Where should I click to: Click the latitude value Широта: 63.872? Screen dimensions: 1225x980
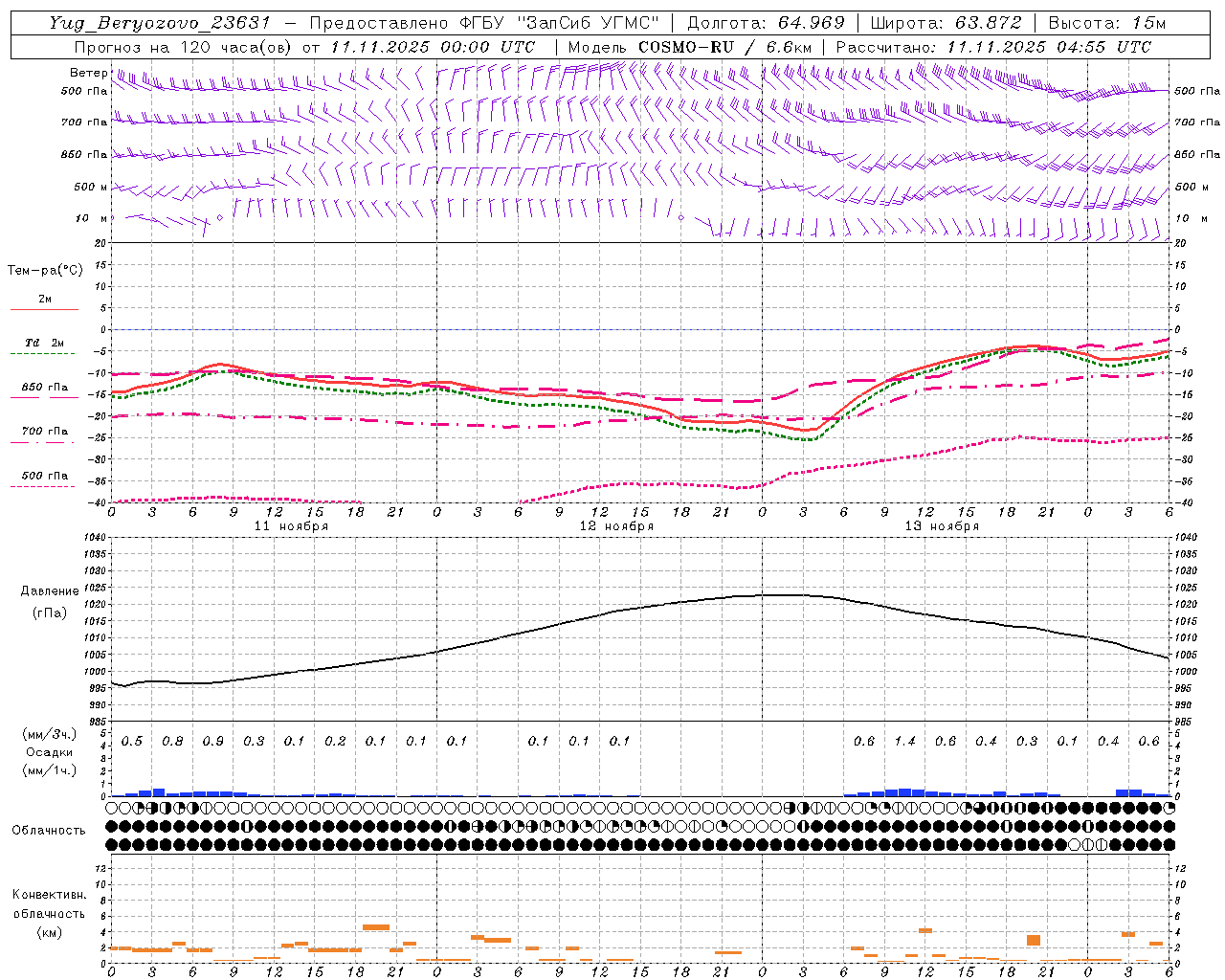point(946,23)
